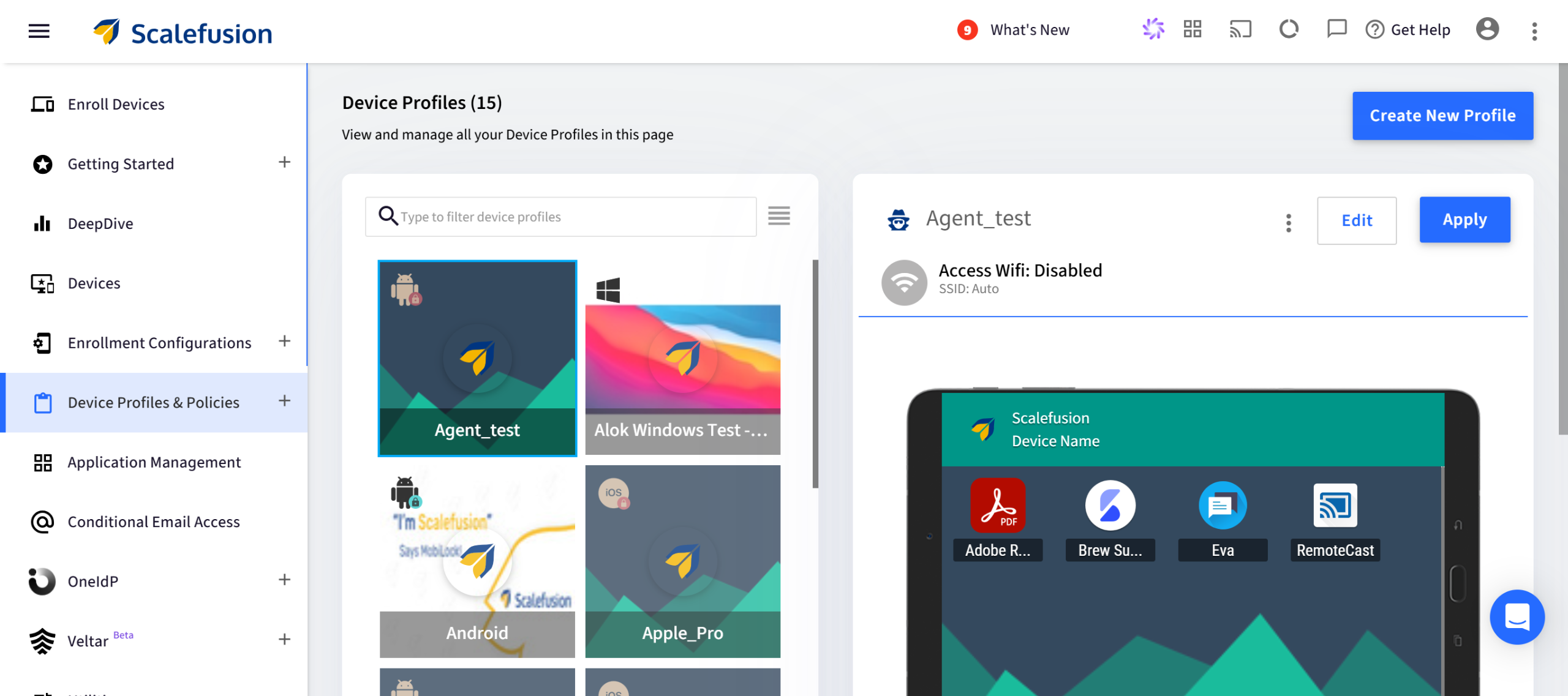This screenshot has height=696, width=1568.
Task: Open Agent_test three-dot options menu
Action: pos(1288,222)
